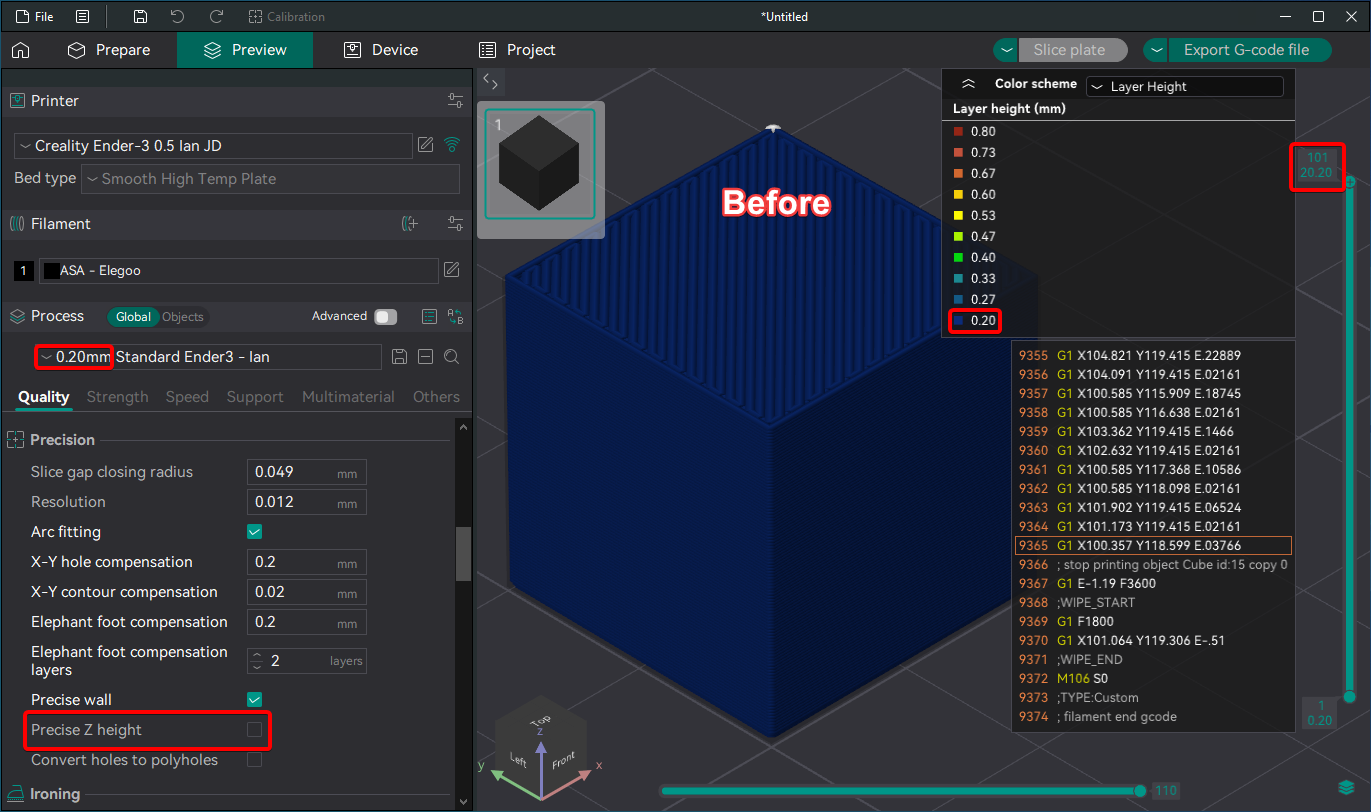Switch to the Prepare tab
Screen dimensions: 1371x812
click(x=108, y=50)
